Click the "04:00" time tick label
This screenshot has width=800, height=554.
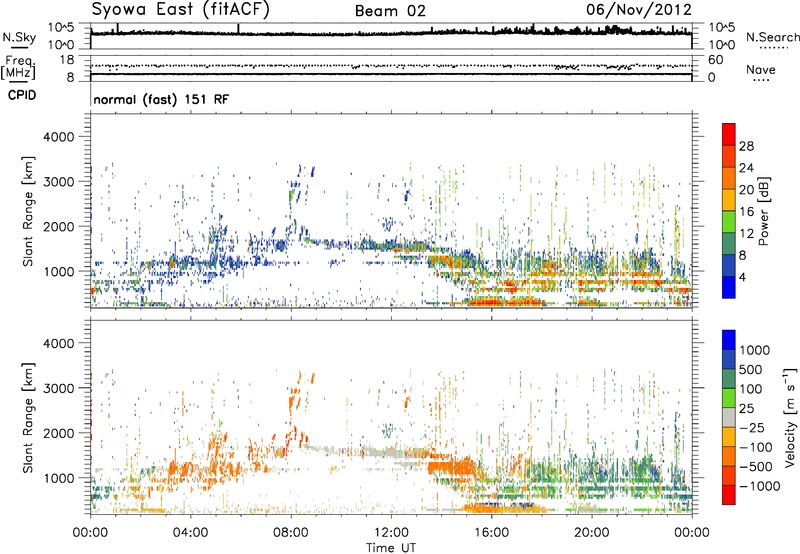(x=190, y=533)
